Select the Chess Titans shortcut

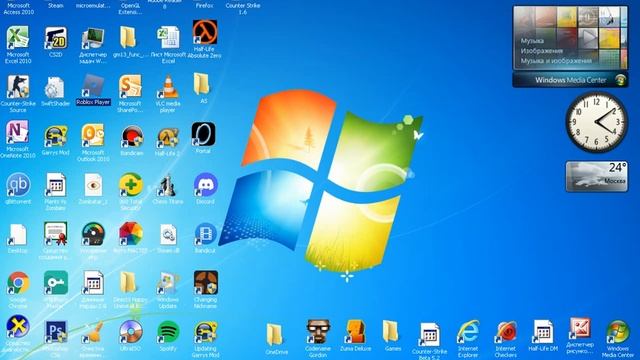click(x=168, y=185)
